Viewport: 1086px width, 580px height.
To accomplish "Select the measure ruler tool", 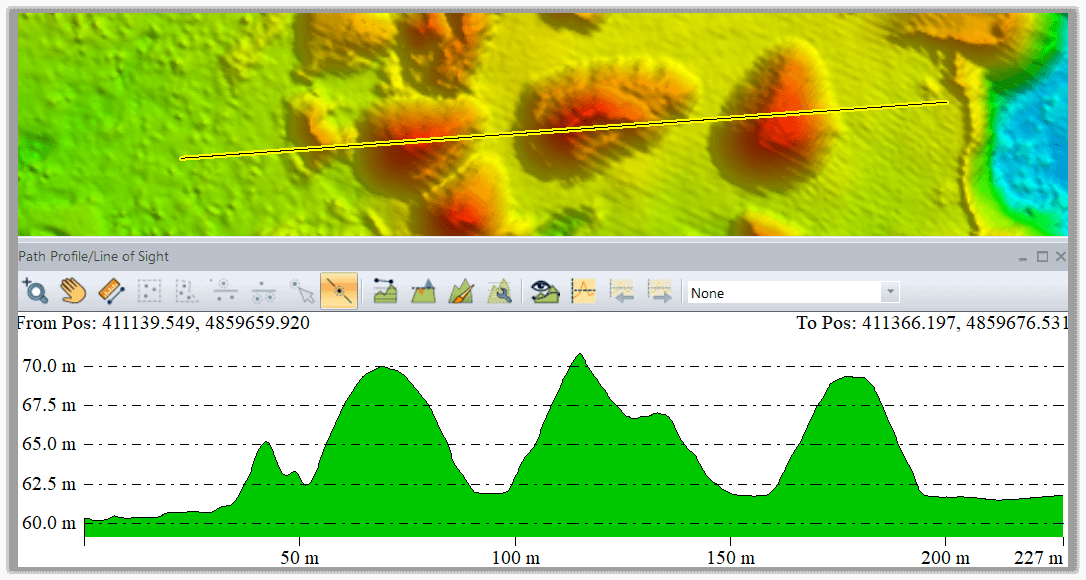I will coord(111,292).
